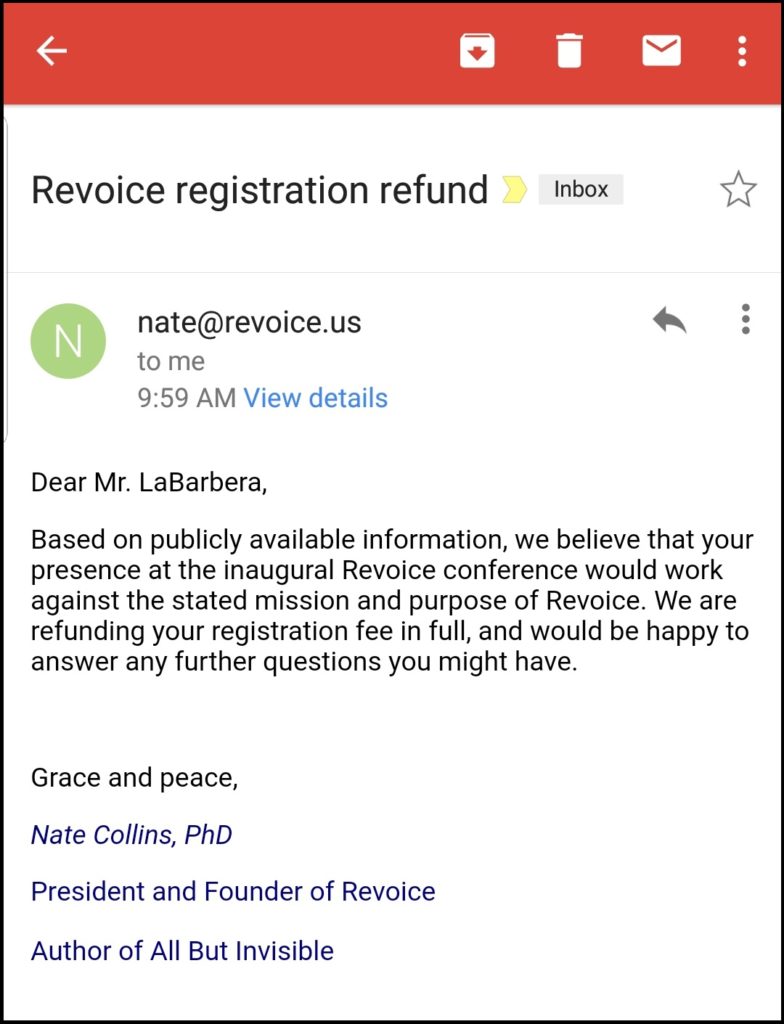
Task: Click the 9:59 AM timestamp
Action: [186, 398]
